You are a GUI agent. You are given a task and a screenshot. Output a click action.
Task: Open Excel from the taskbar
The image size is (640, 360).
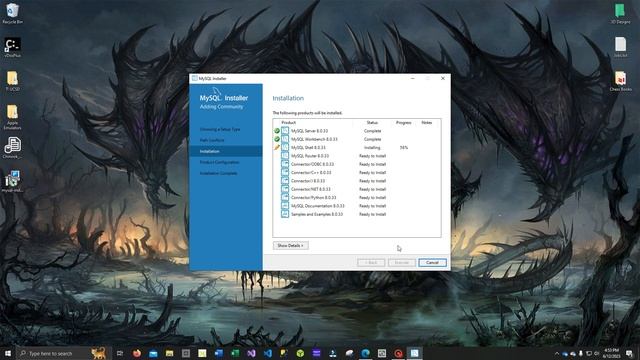[x=235, y=353]
